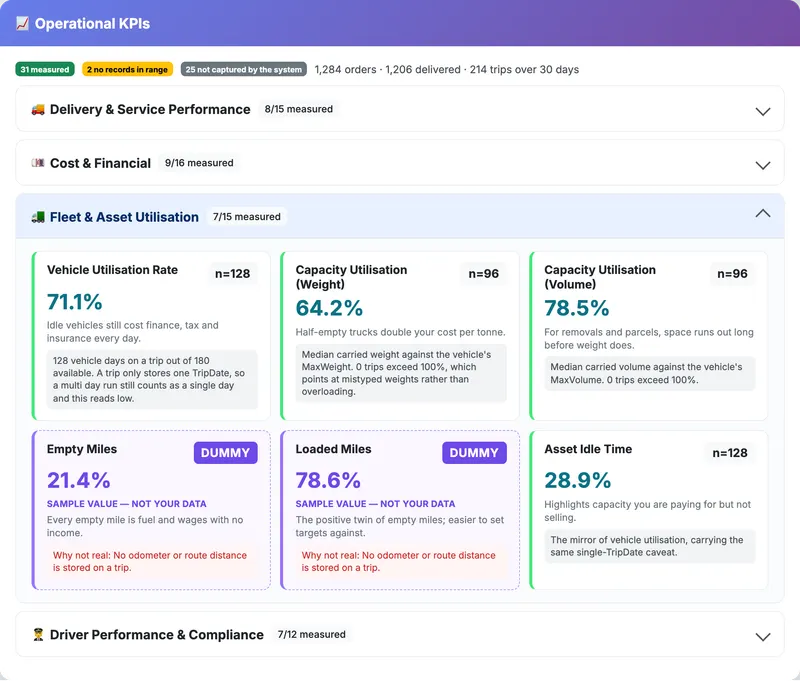Image resolution: width=800 pixels, height=681 pixels.
Task: Click the '7/12 measured' label
Action: (x=311, y=635)
